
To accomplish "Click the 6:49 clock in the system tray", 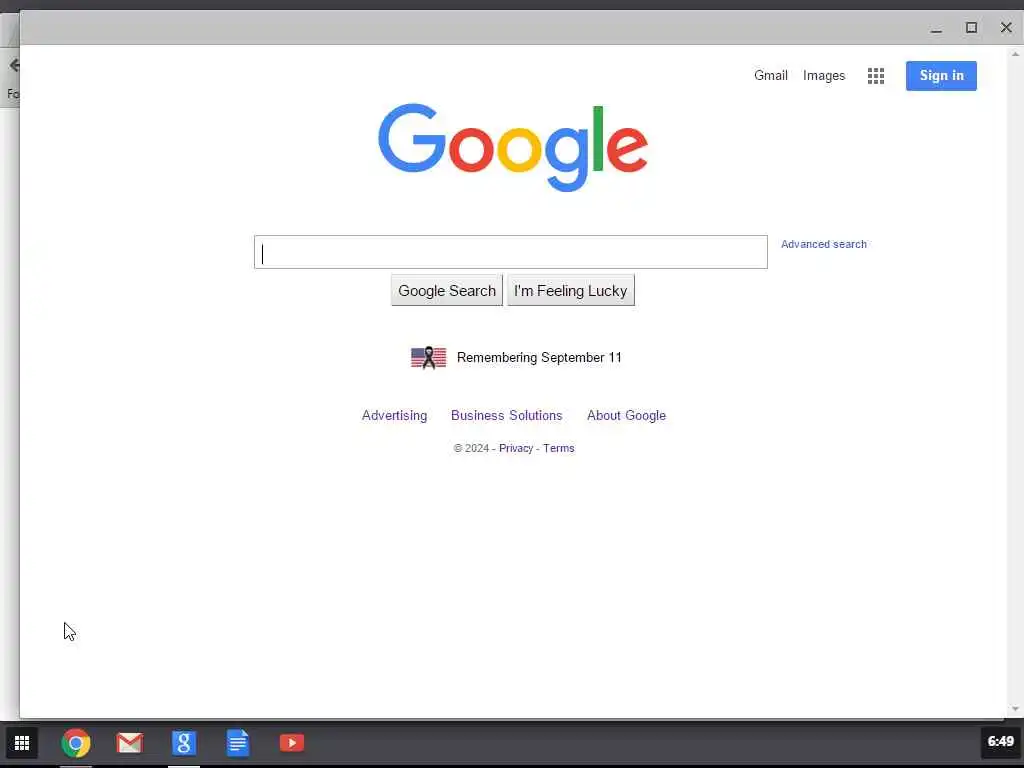I will 1000,742.
